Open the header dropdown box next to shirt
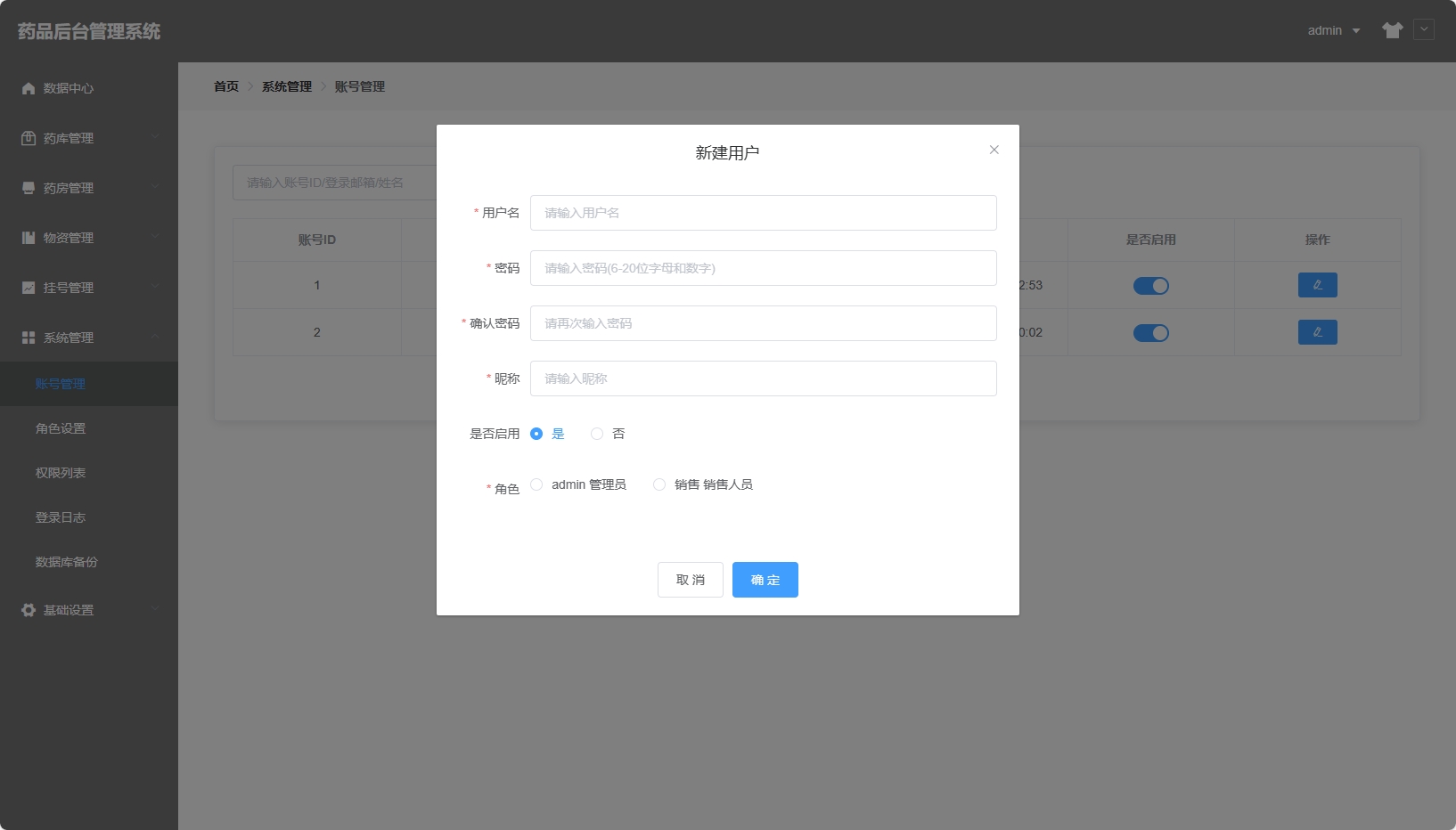This screenshot has height=830, width=1456. coord(1424,29)
